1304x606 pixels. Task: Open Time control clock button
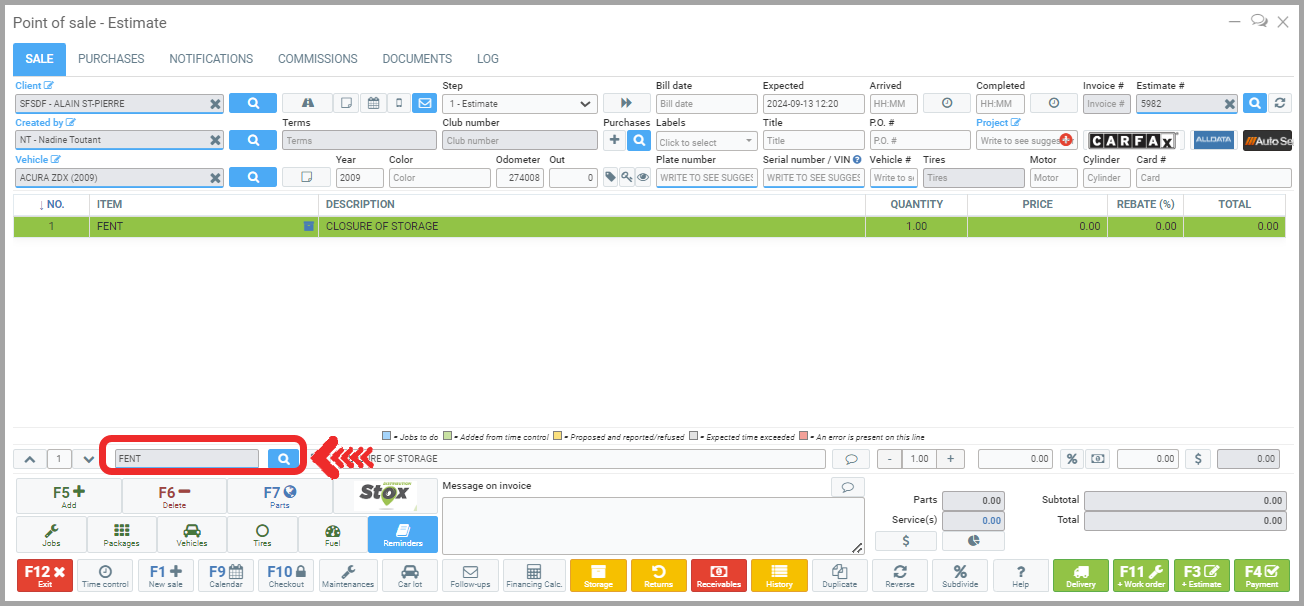tap(105, 576)
